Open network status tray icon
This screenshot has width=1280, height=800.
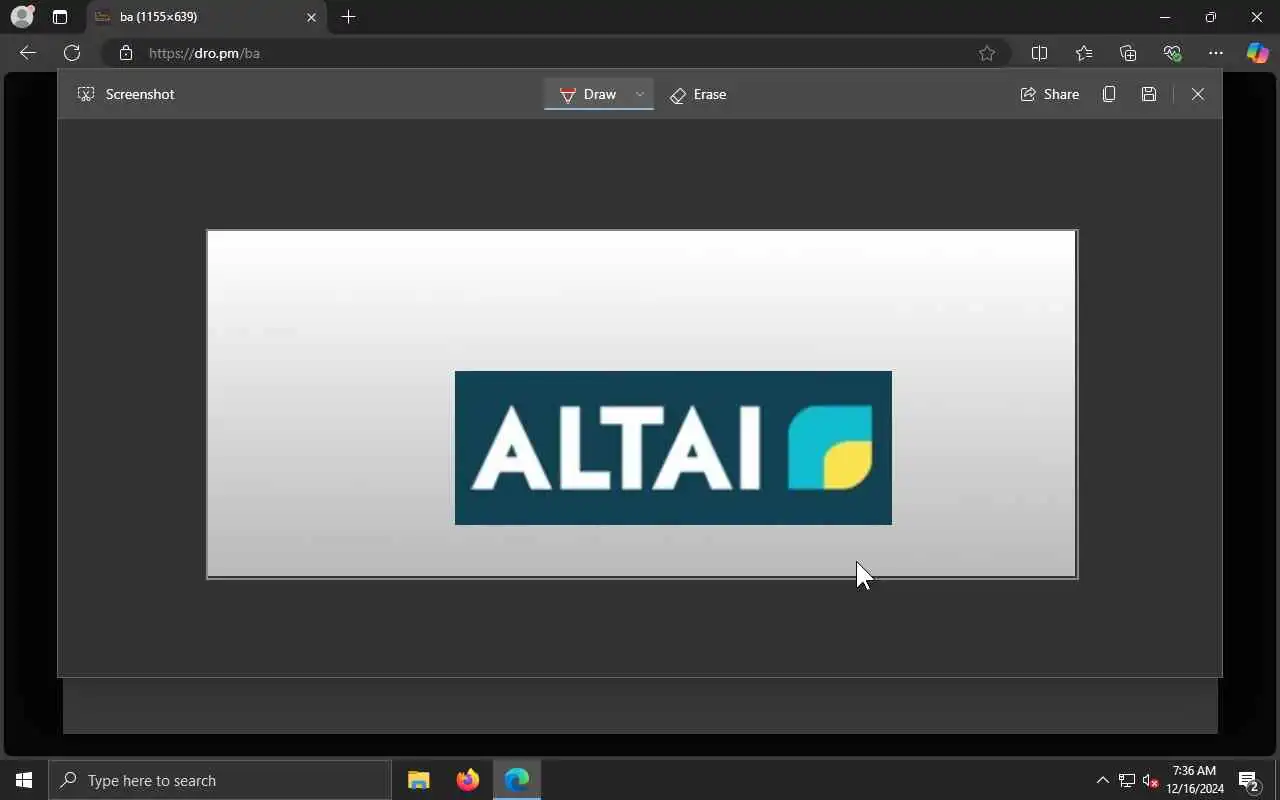(x=1127, y=780)
